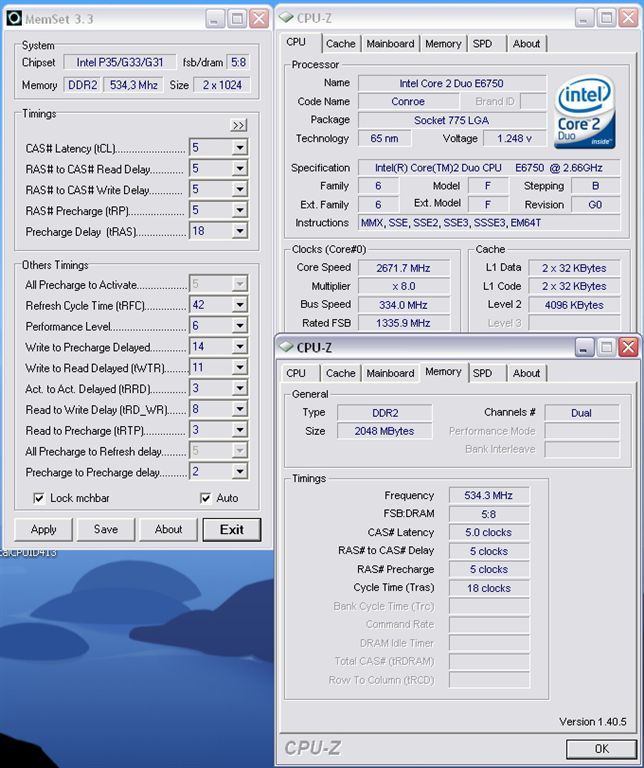This screenshot has width=644, height=768.
Task: Open the Read to Write Delay (tRD_WR) dropdown
Action: point(239,409)
